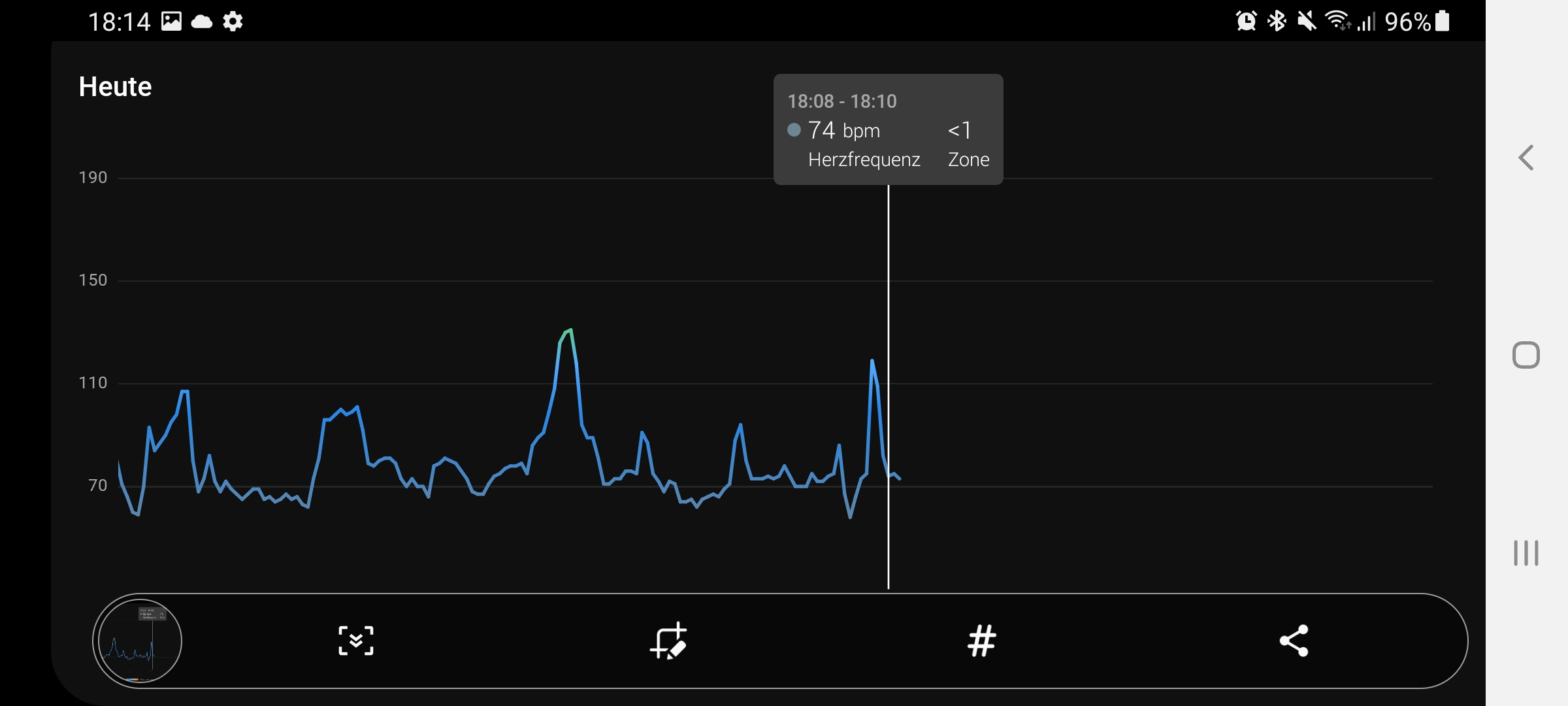Tap the alarm clock status icon
This screenshot has width=1568, height=706.
(1246, 22)
